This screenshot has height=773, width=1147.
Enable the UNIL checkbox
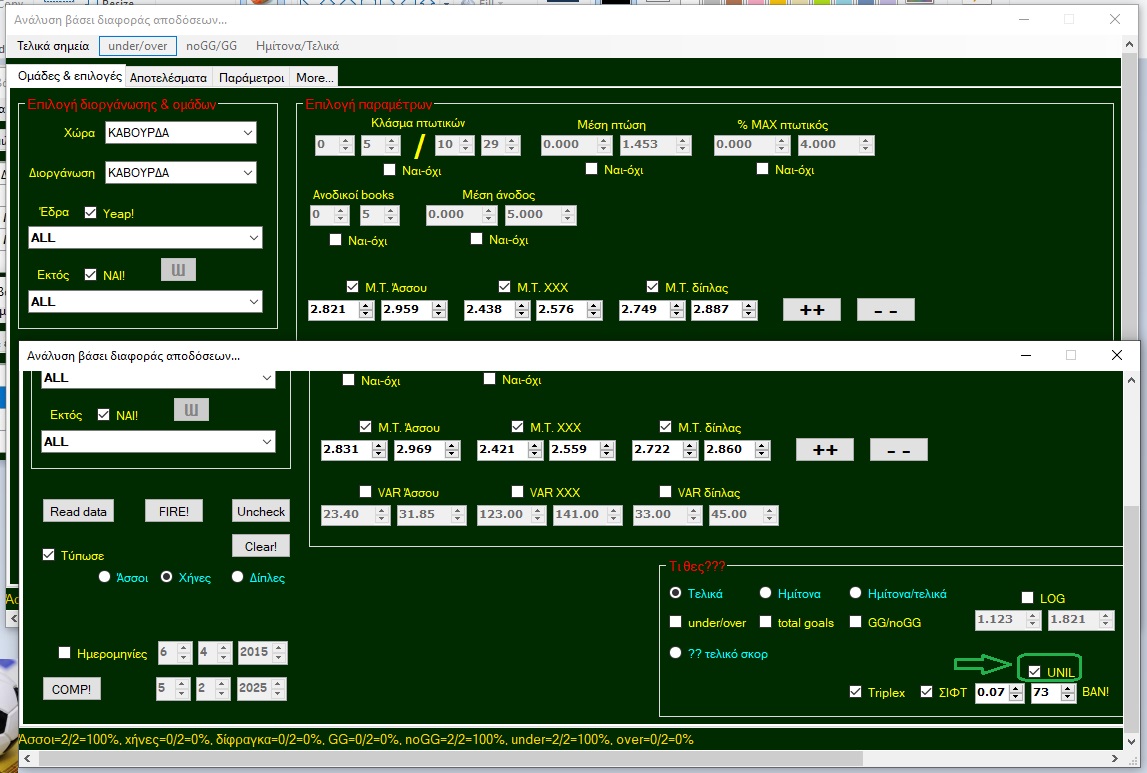click(x=1035, y=672)
